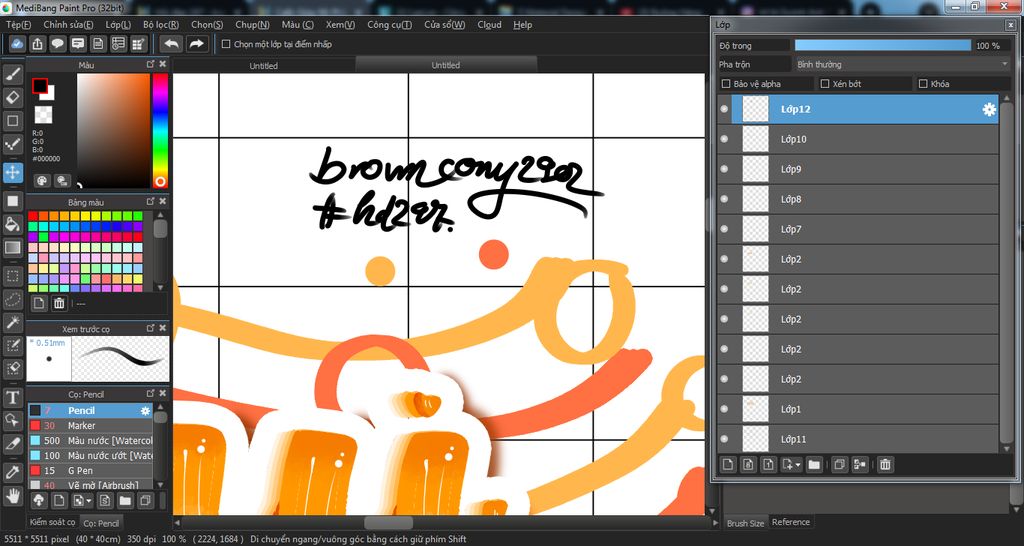Click the layer opacity slider
The height and width of the screenshot is (546, 1024).
[x=882, y=45]
